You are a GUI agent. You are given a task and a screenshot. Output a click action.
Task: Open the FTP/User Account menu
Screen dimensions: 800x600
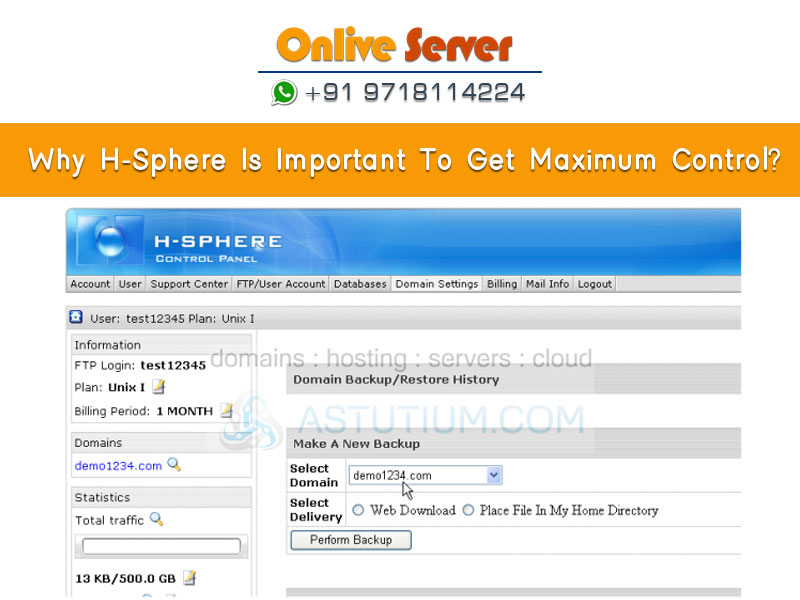click(281, 284)
